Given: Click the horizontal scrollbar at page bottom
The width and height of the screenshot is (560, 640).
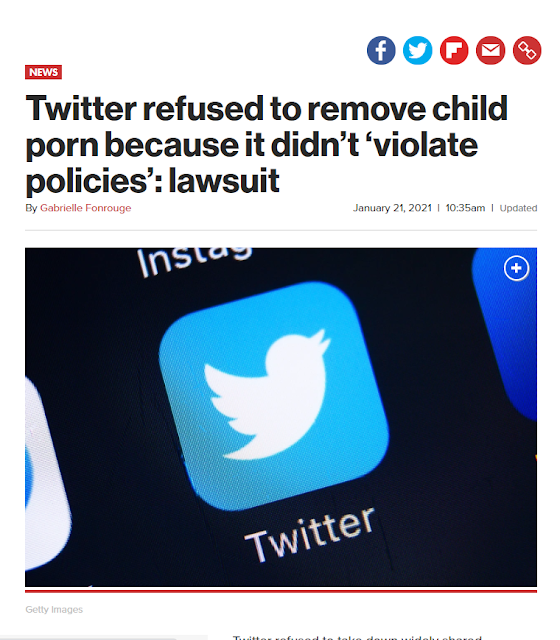Looking at the screenshot, I should (x=104, y=638).
